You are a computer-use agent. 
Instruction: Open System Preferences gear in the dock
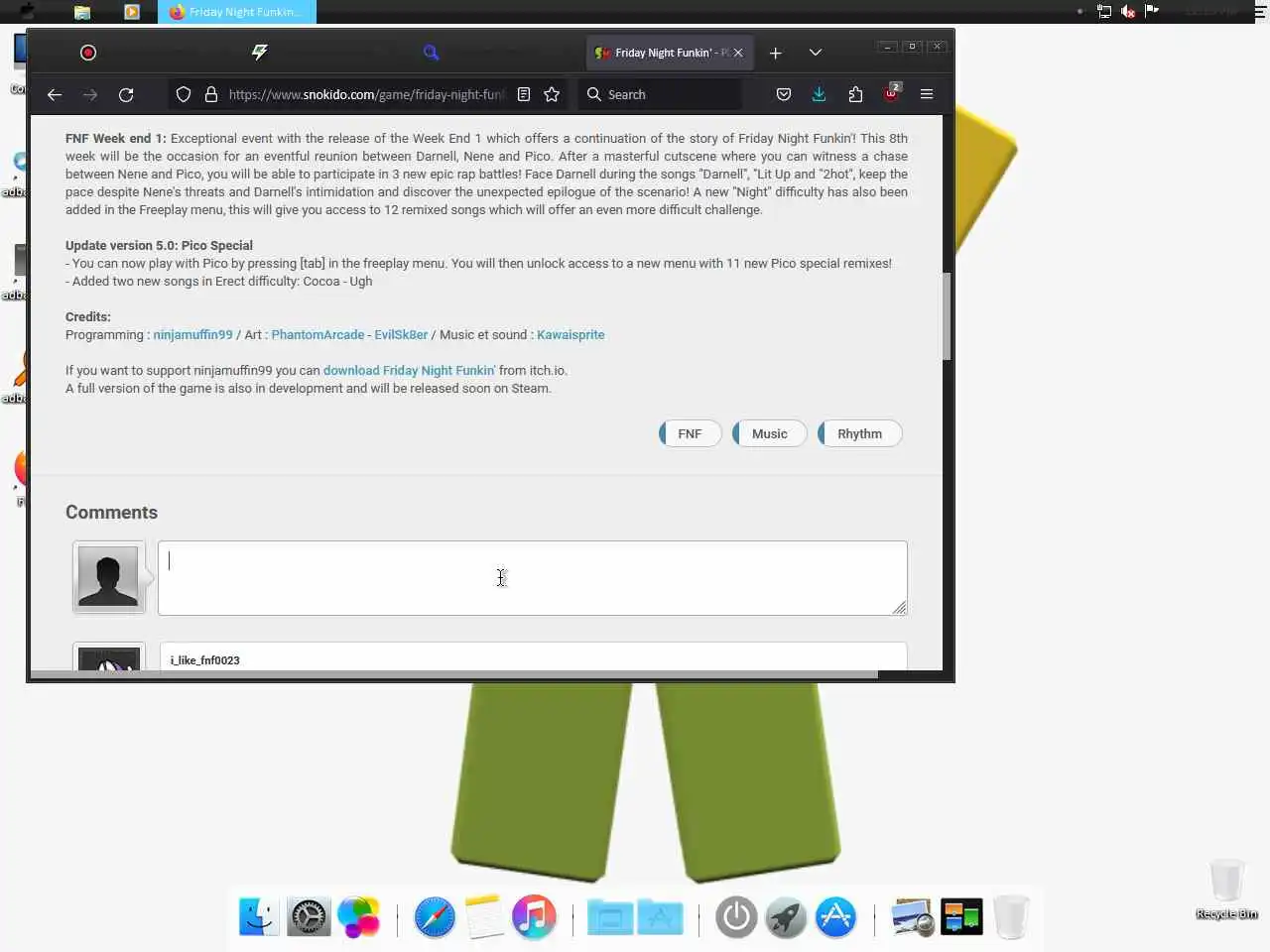click(x=309, y=917)
